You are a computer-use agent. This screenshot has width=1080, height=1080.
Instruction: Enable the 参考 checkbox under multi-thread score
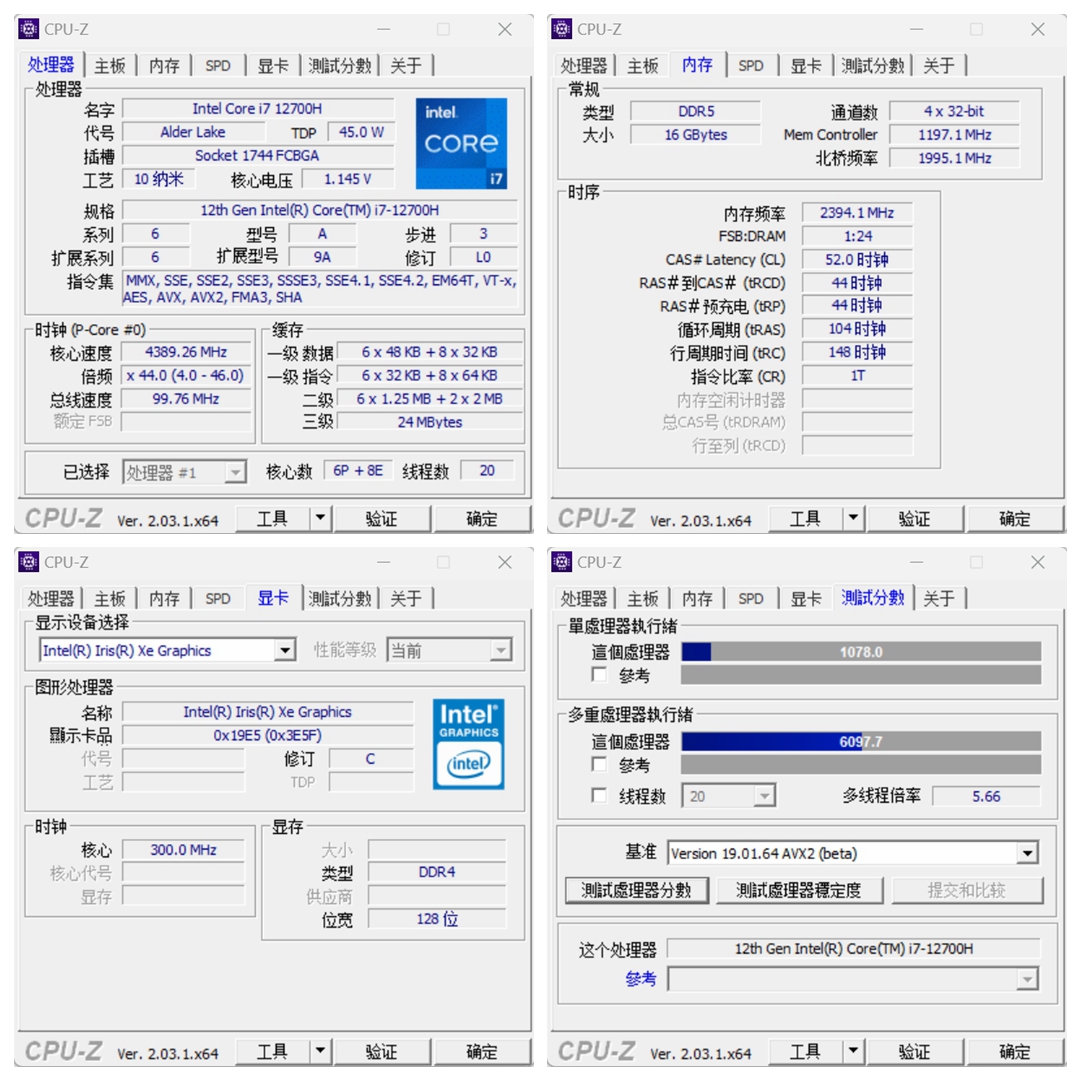(x=599, y=765)
